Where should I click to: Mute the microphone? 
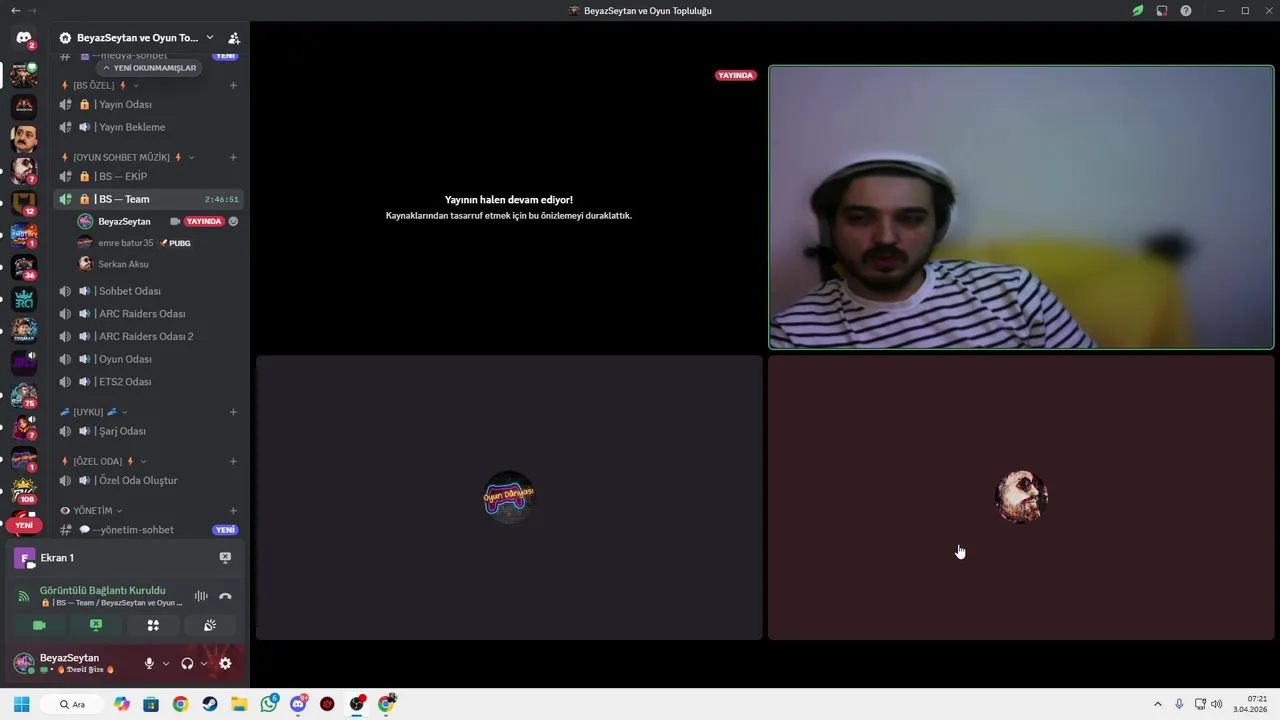click(x=149, y=663)
